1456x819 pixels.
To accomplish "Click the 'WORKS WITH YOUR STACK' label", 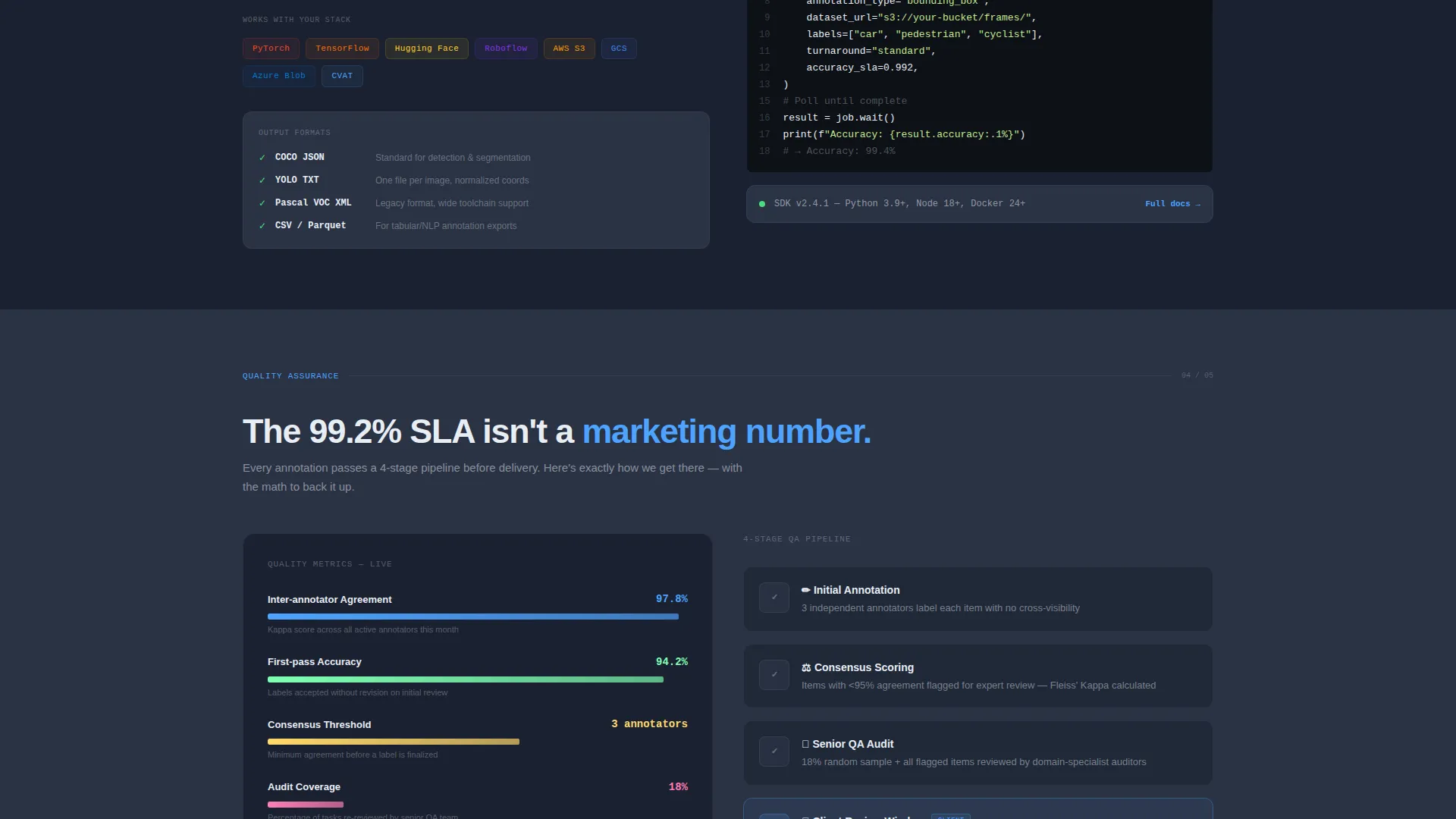I will click(x=297, y=20).
